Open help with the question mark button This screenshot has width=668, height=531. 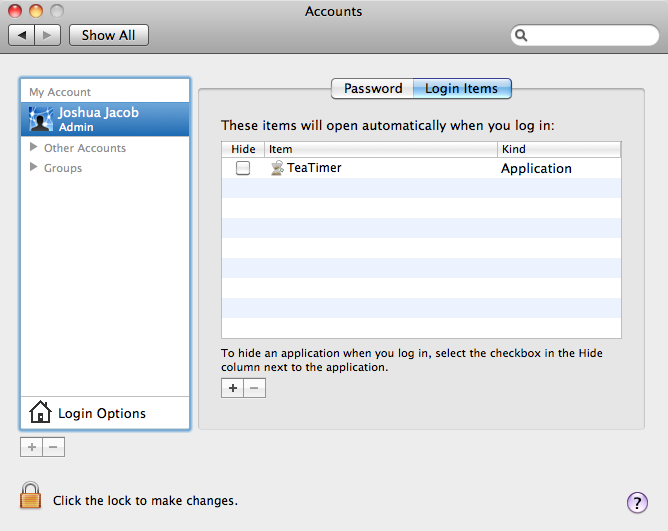(637, 503)
